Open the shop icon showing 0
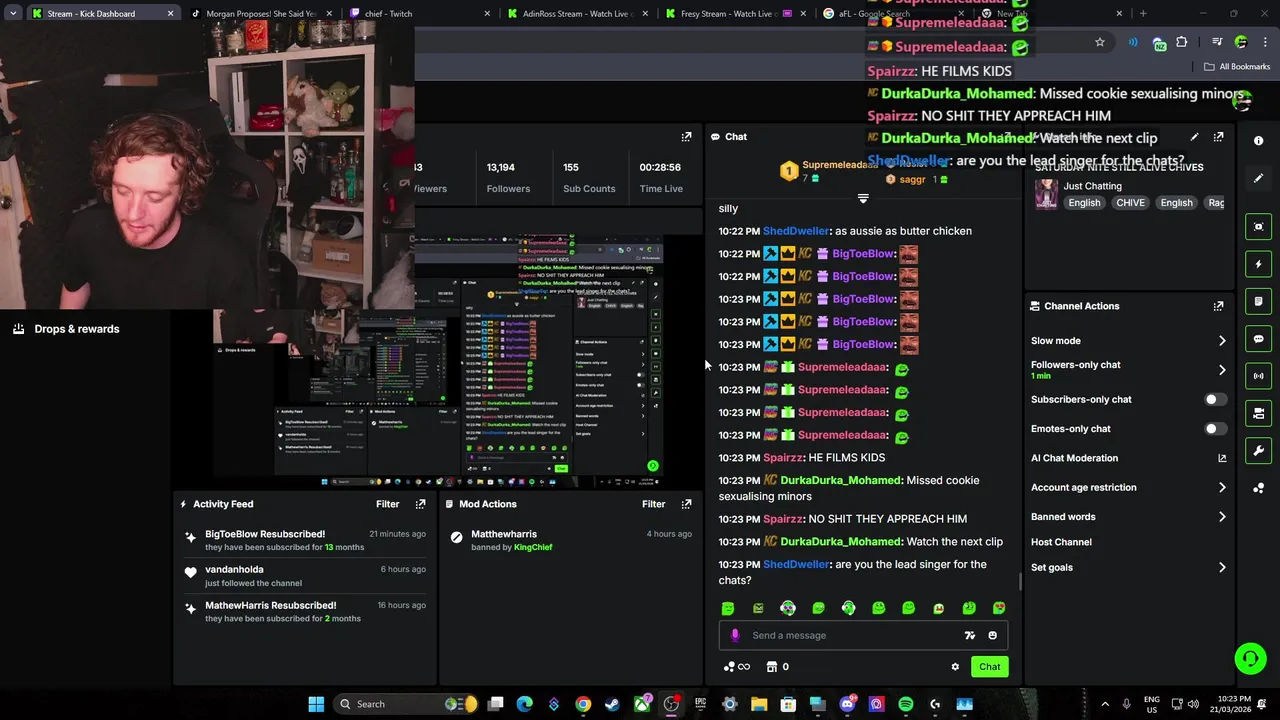This screenshot has height=720, width=1280. point(777,667)
